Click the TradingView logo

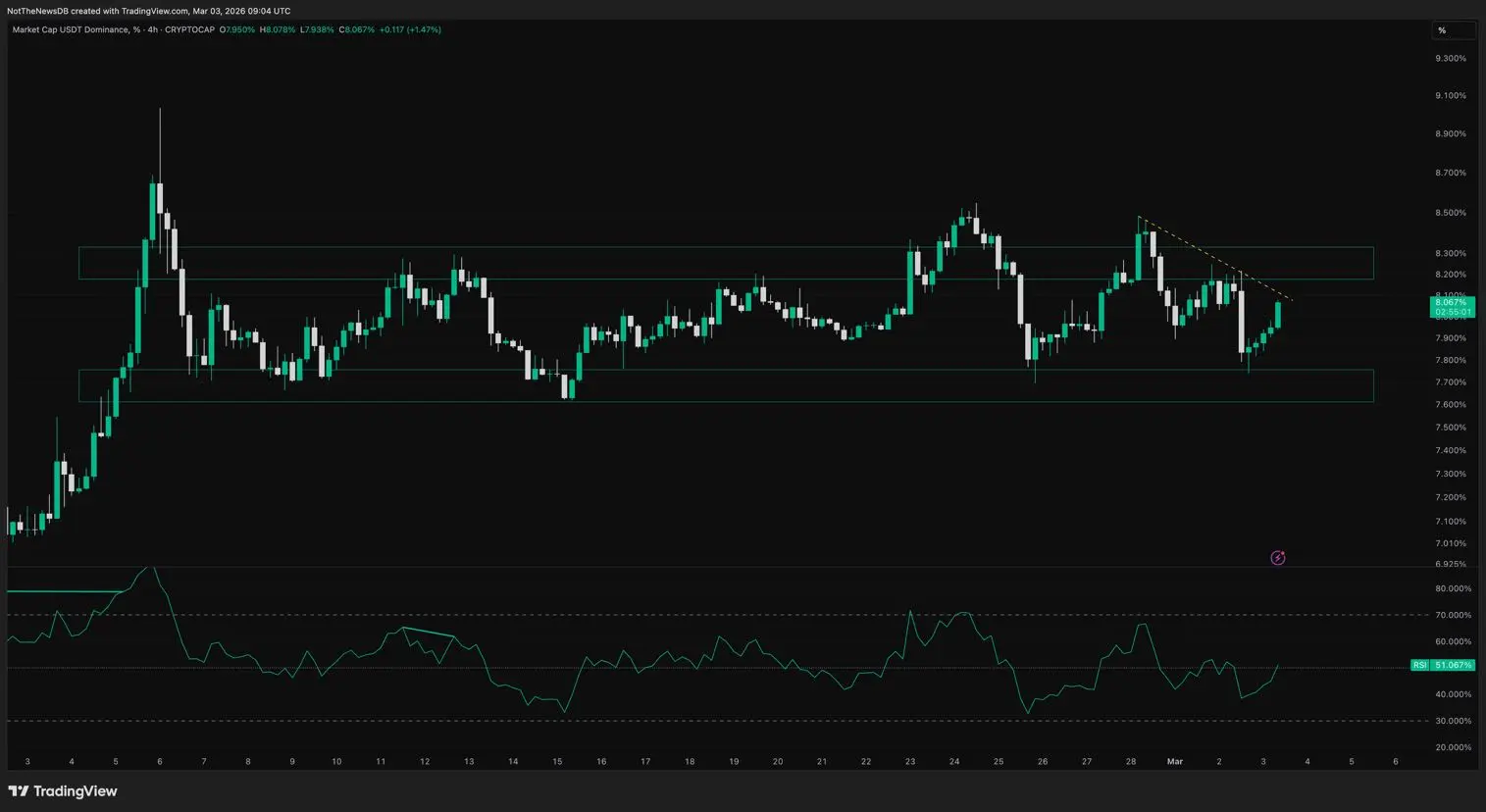click(x=63, y=791)
